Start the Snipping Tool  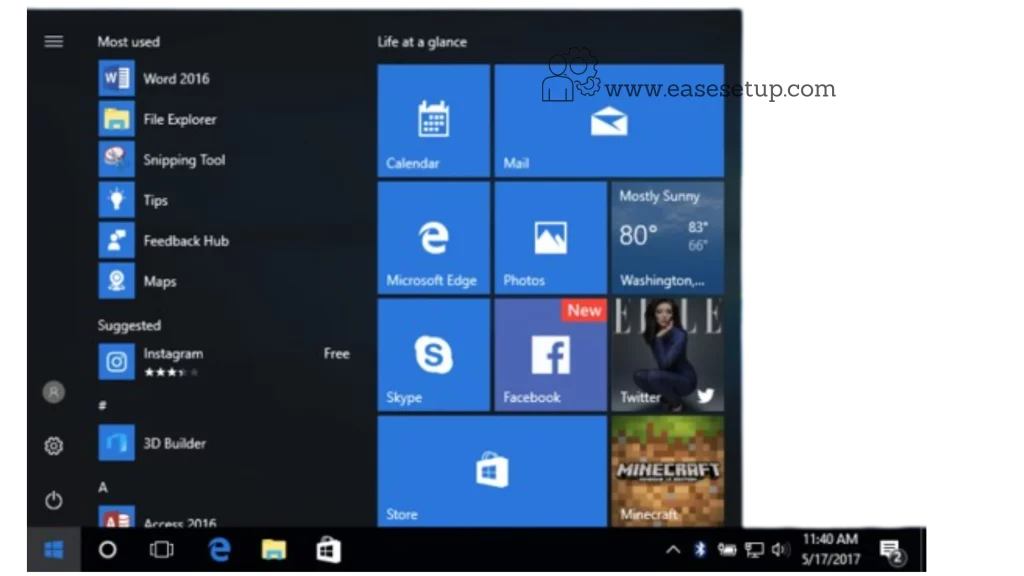point(225,159)
